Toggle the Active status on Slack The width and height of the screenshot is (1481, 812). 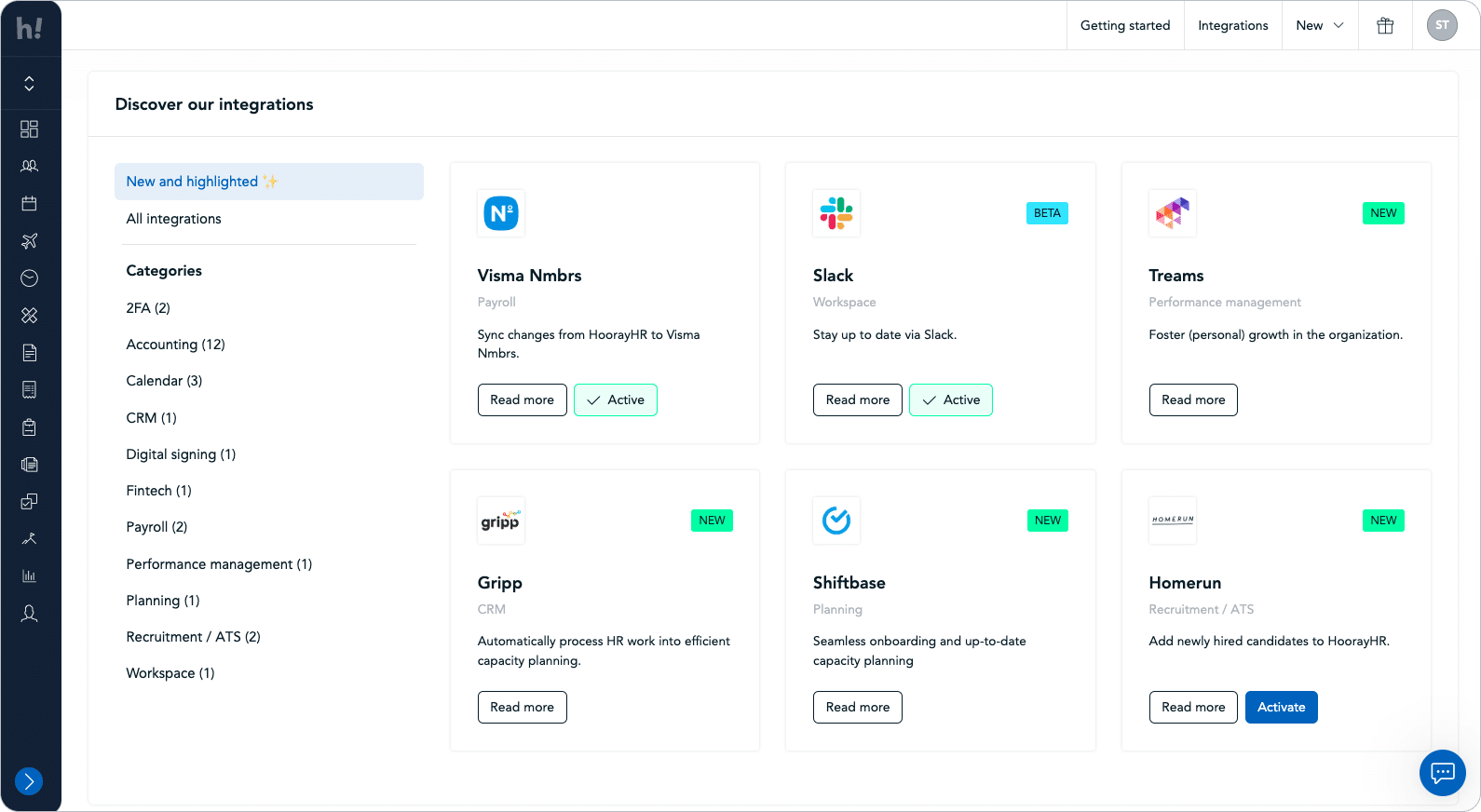tap(951, 400)
